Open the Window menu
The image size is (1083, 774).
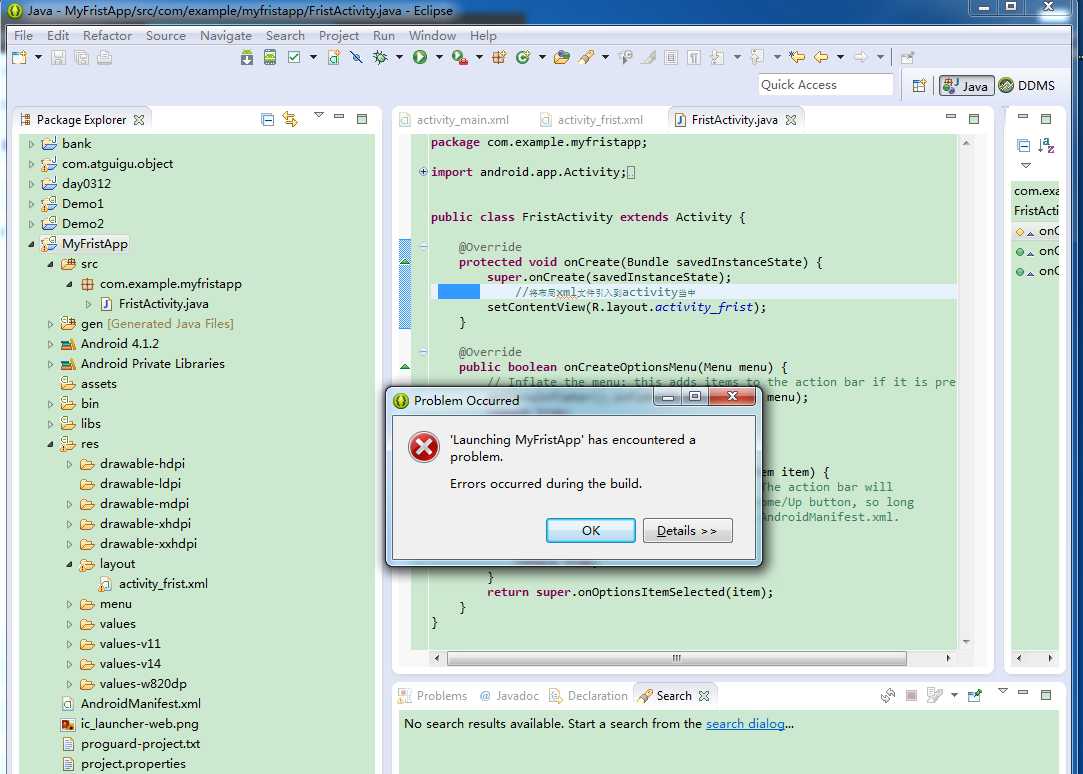(x=432, y=36)
